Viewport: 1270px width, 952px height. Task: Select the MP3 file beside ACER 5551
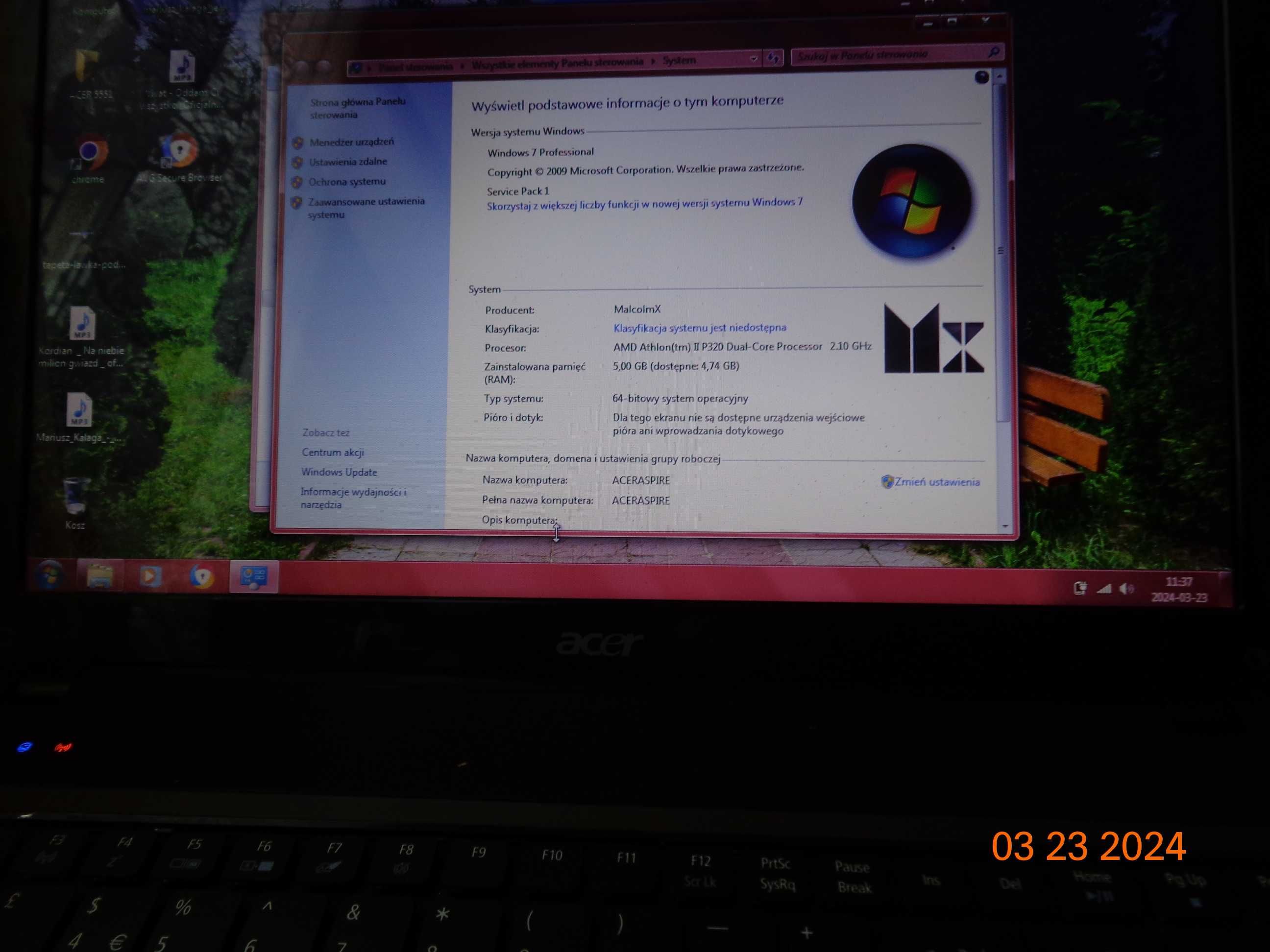(182, 79)
